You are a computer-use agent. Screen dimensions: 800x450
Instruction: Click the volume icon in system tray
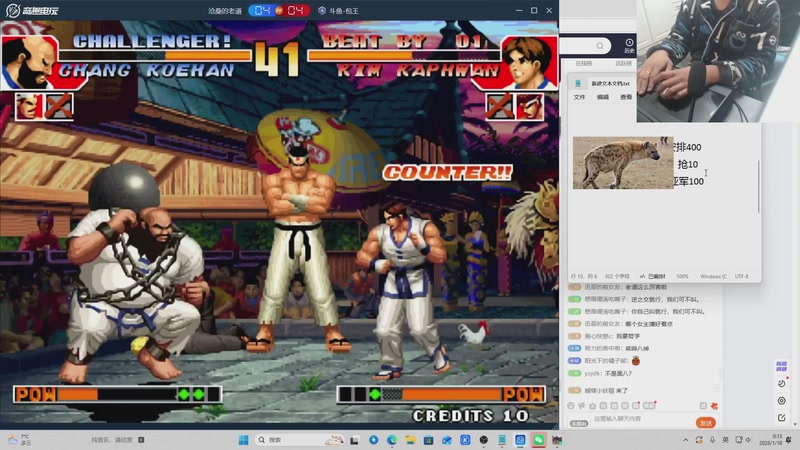(x=748, y=440)
